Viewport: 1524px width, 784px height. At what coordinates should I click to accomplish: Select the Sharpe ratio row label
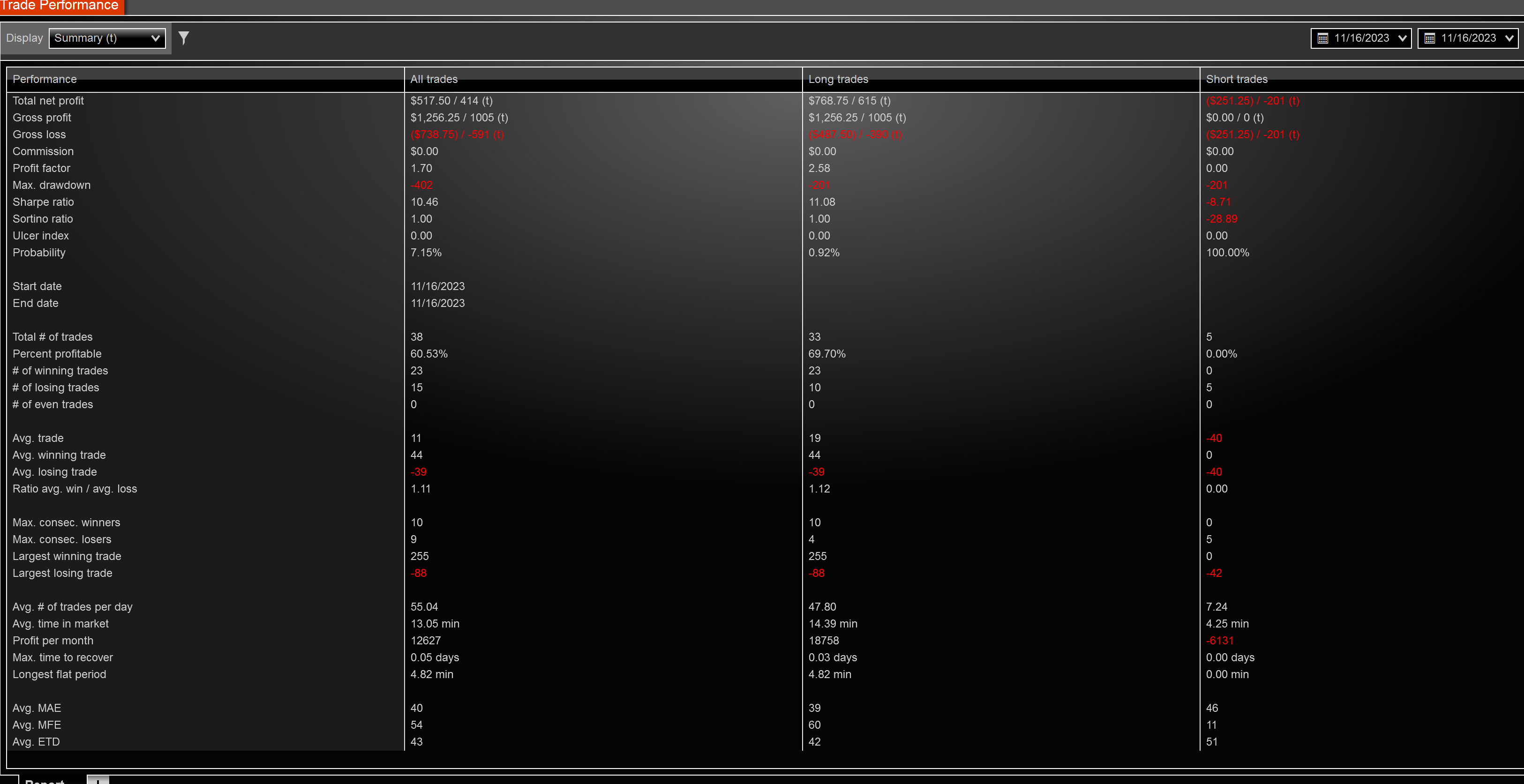[x=43, y=202]
